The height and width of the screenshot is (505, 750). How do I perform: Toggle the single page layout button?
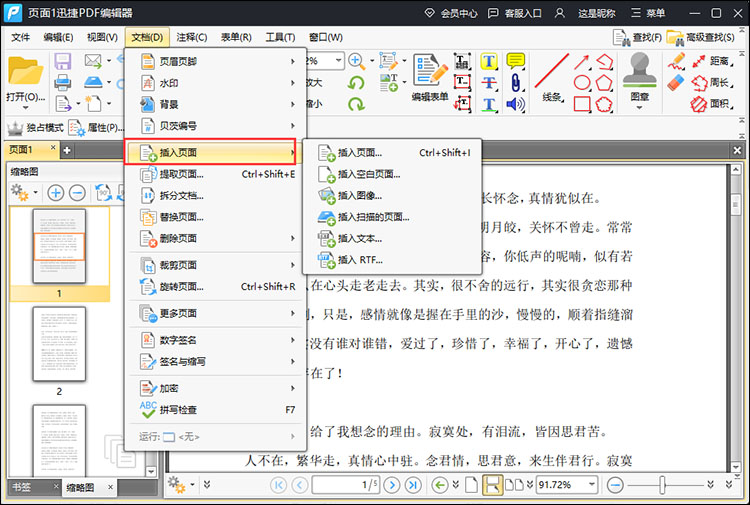click(x=471, y=485)
